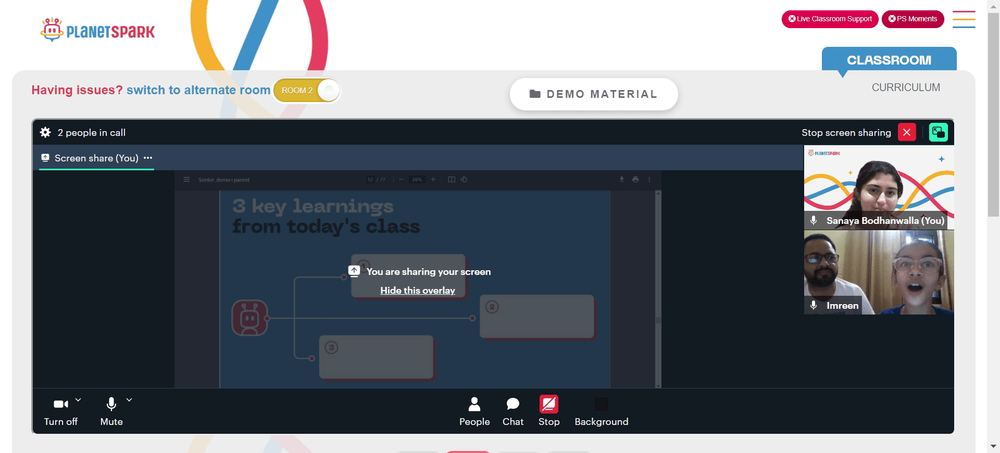Open the hamburger menu at top right
Viewport: 1000px width, 453px height.
pyautogui.click(x=964, y=19)
